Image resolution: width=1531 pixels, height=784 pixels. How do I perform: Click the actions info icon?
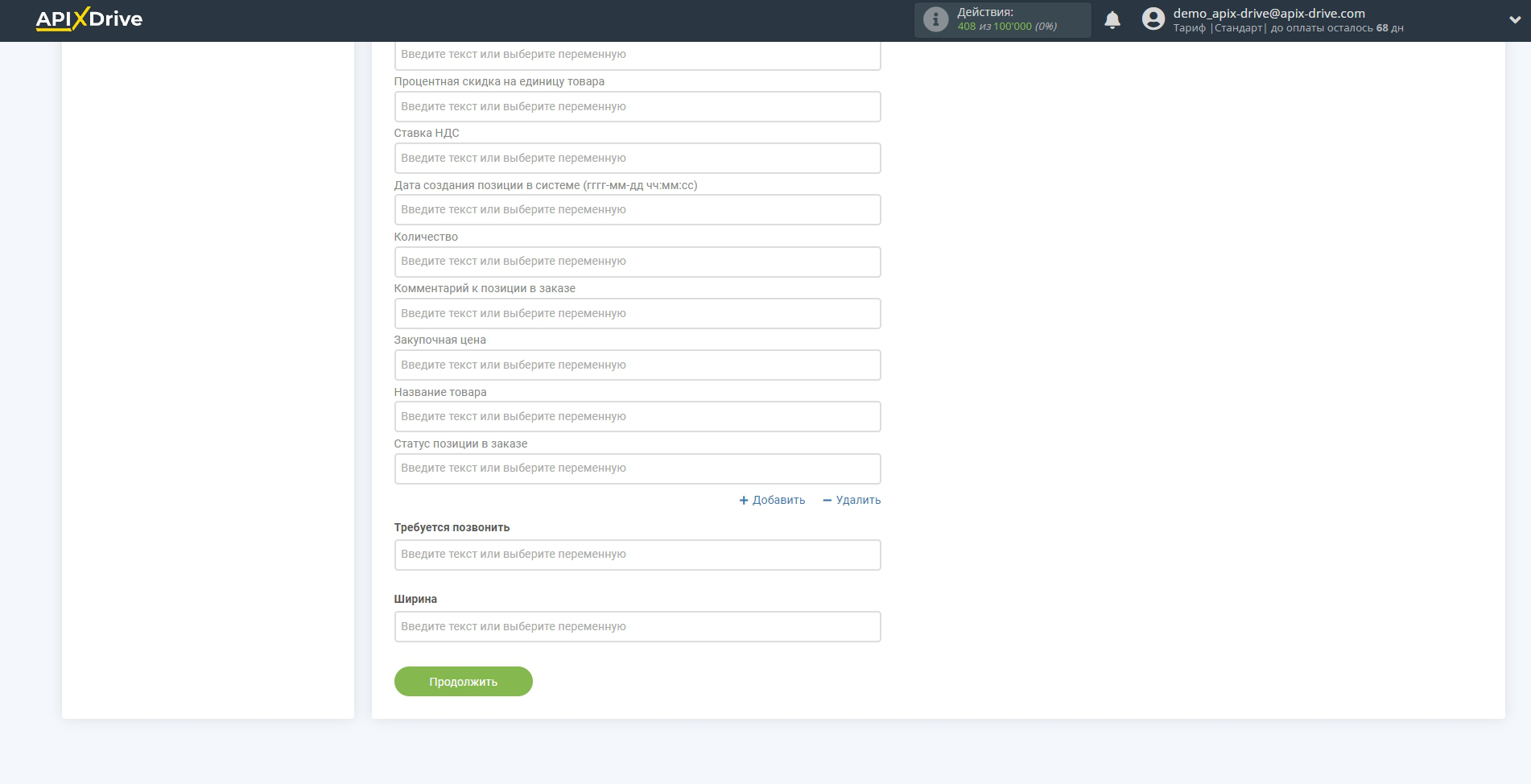click(x=935, y=19)
